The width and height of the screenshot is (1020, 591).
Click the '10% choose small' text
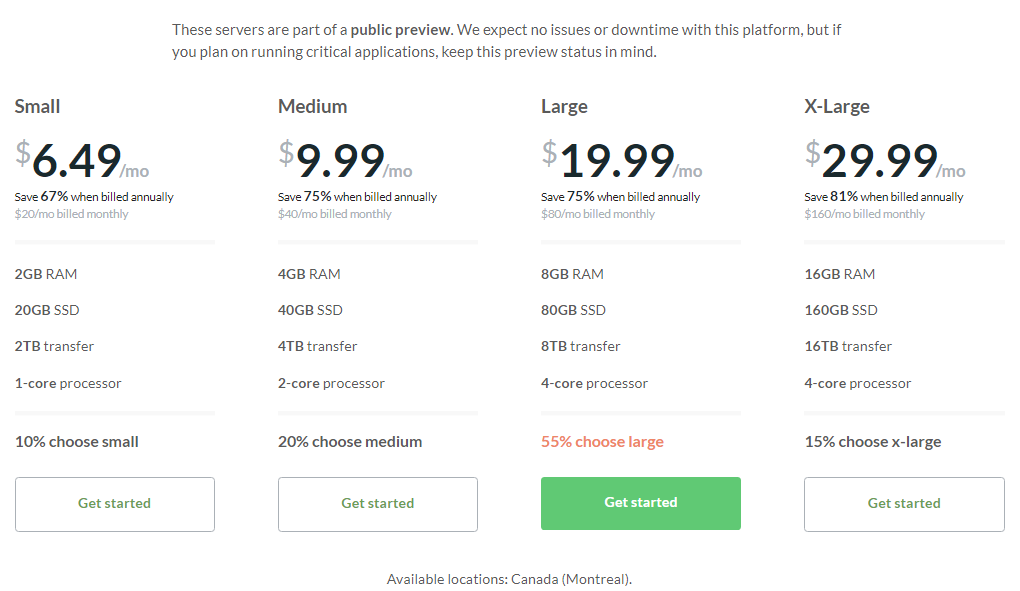[77, 442]
